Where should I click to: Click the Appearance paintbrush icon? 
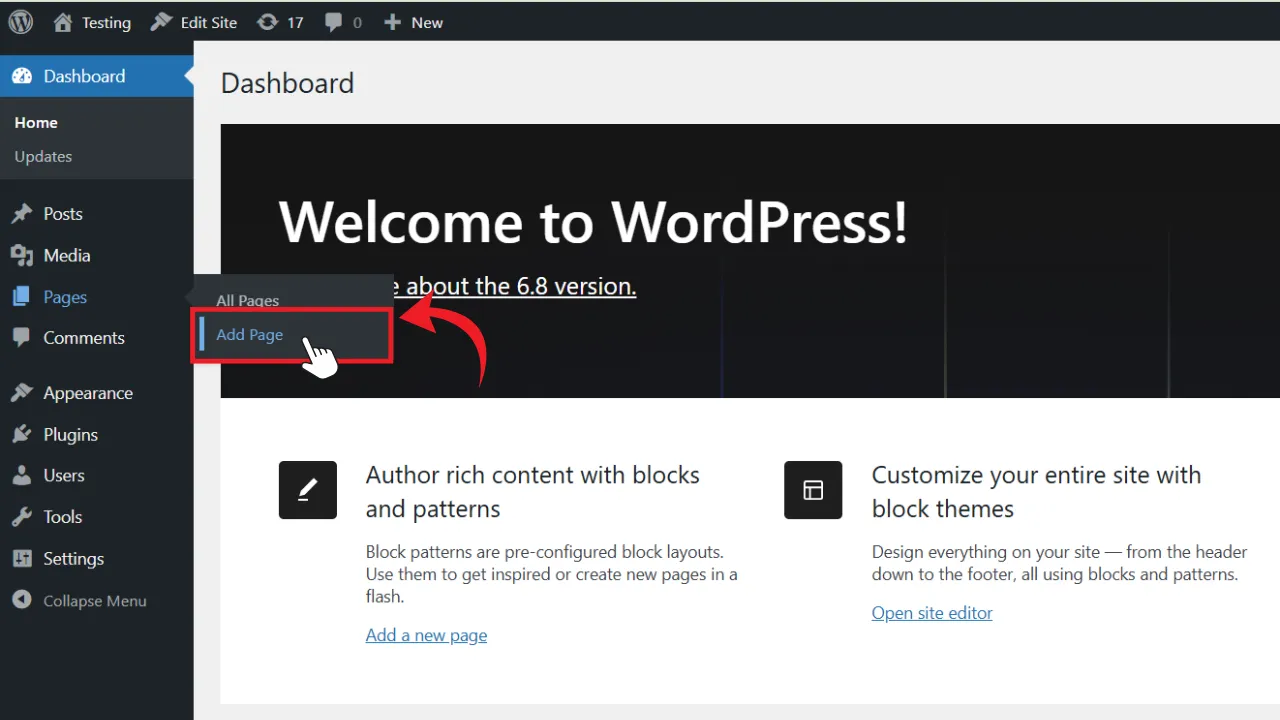[22, 393]
